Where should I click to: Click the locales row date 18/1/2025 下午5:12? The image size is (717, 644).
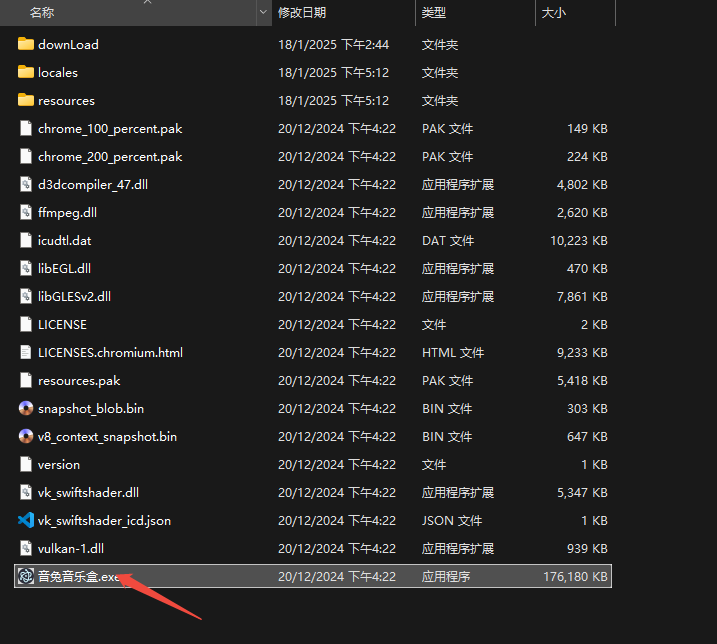coord(333,72)
